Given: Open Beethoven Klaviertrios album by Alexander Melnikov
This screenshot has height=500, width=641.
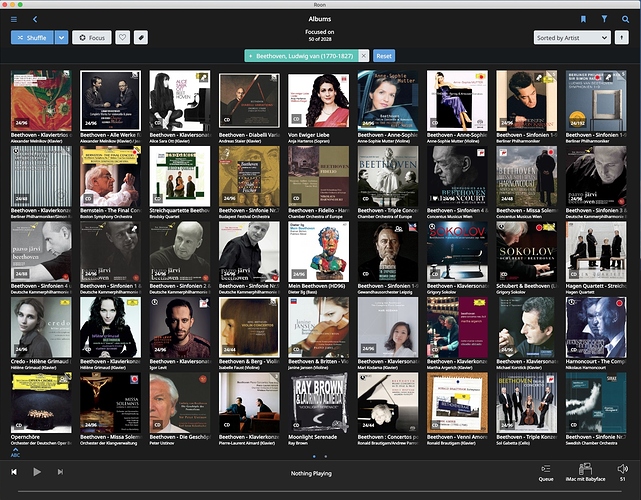Looking at the screenshot, I should (x=41, y=101).
